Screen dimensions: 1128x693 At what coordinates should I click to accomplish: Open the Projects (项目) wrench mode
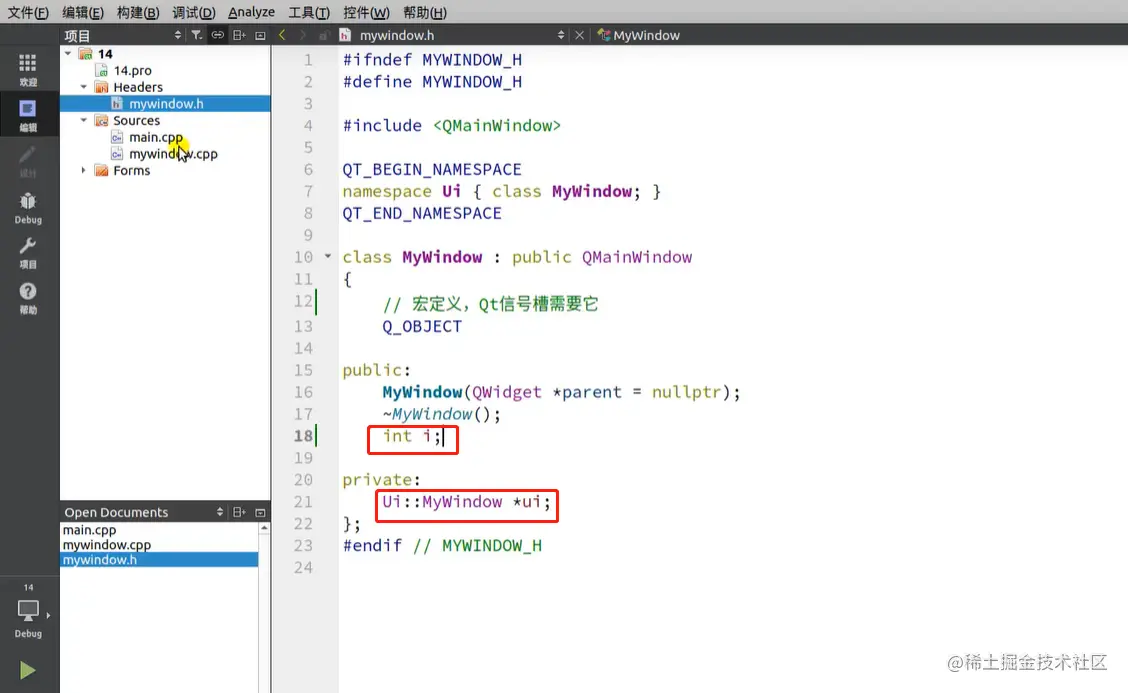click(27, 253)
